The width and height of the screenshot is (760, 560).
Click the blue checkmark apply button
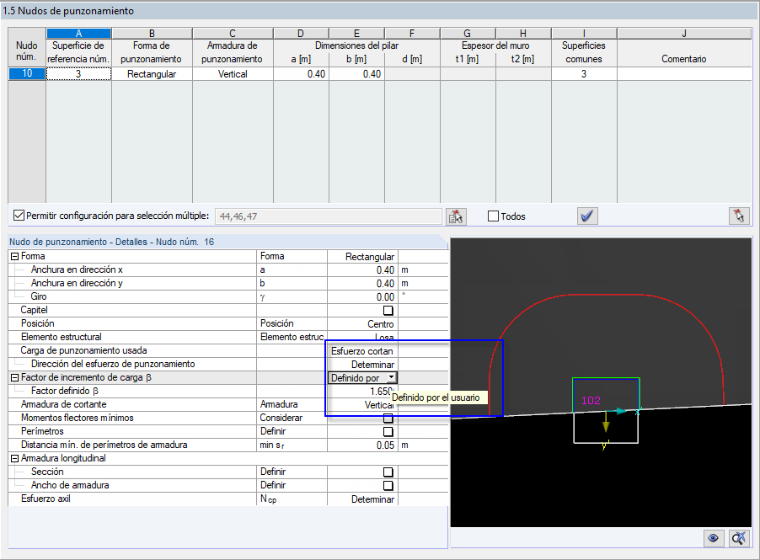[587, 216]
